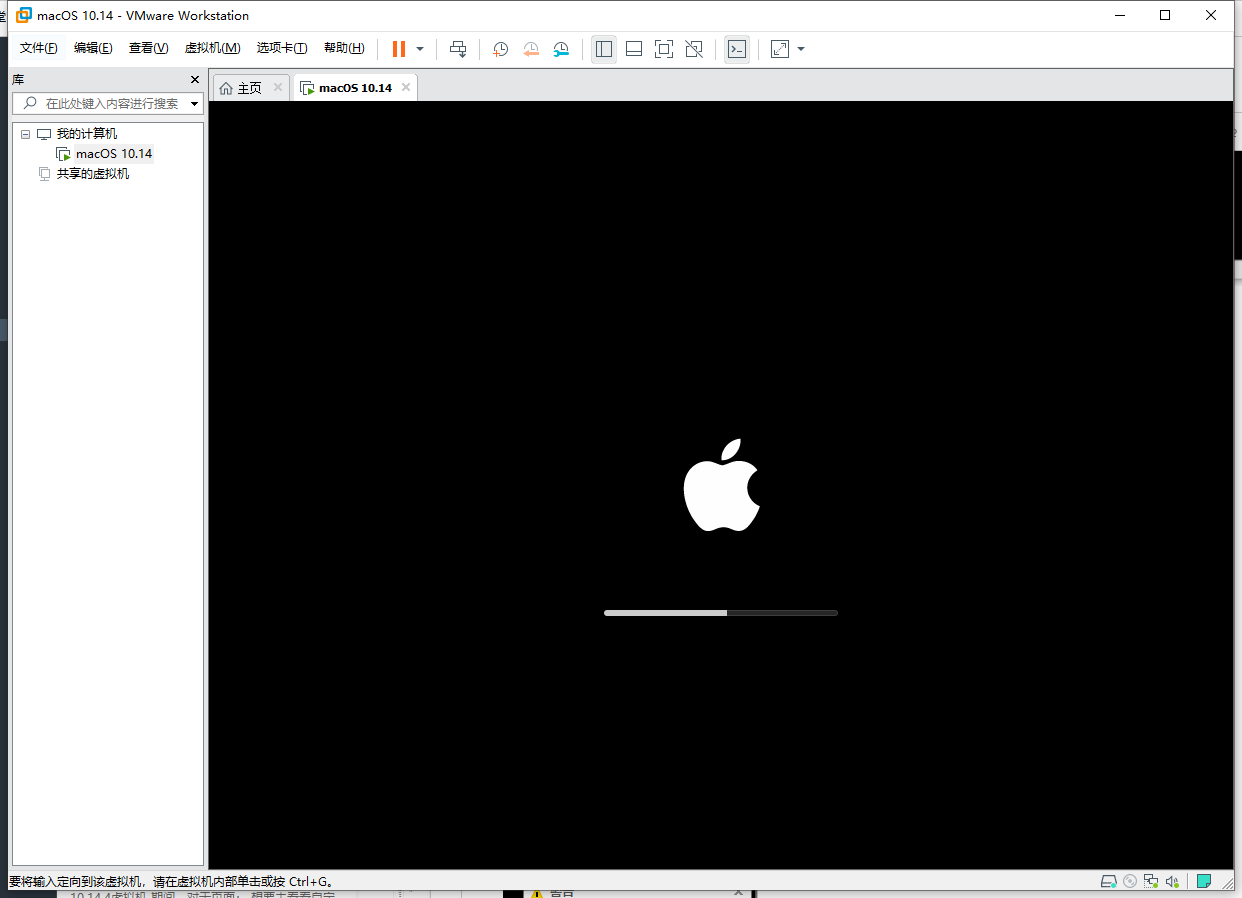
Task: Open the 帮助(H) menu
Action: 344,48
